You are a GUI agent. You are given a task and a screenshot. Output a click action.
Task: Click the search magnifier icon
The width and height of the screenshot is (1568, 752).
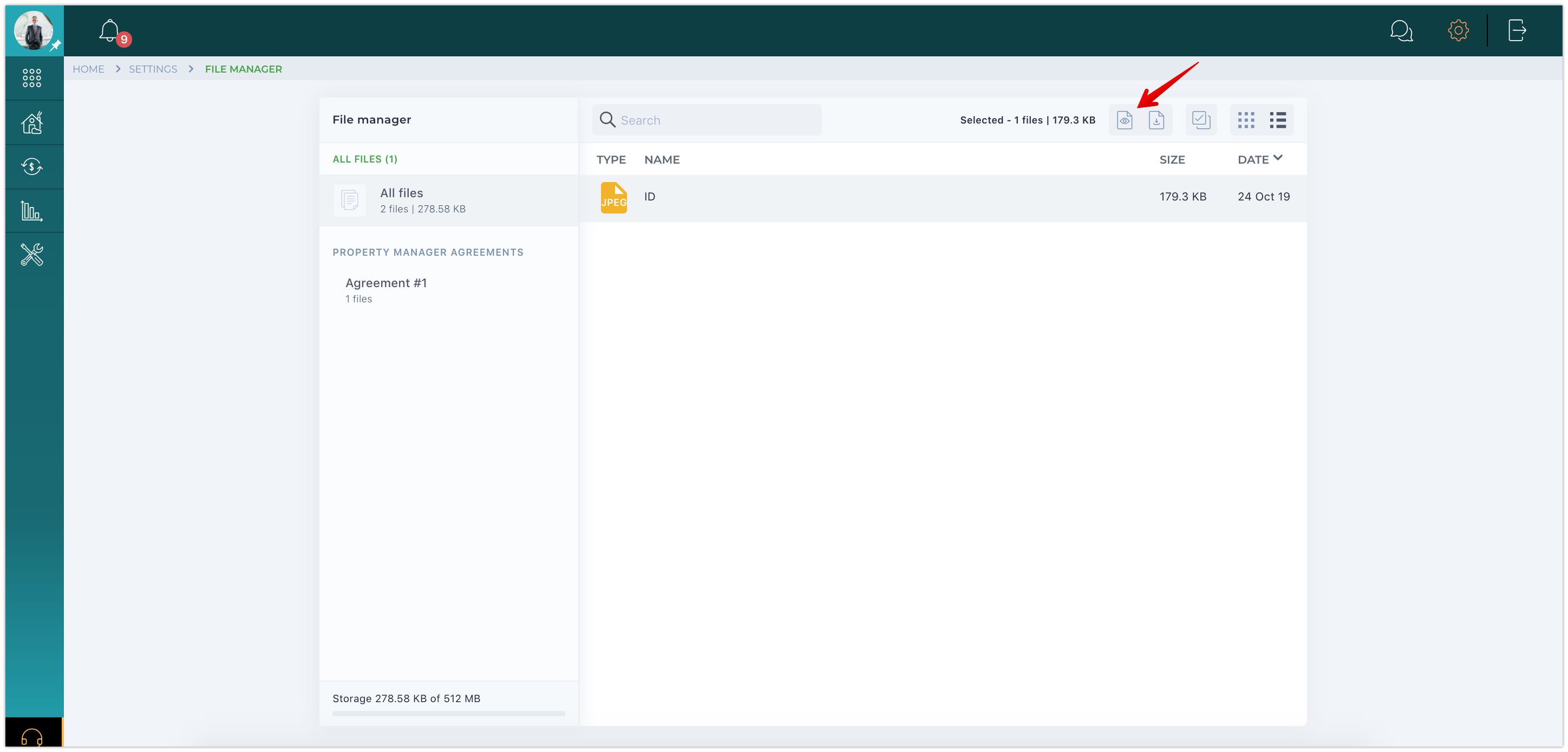[607, 119]
